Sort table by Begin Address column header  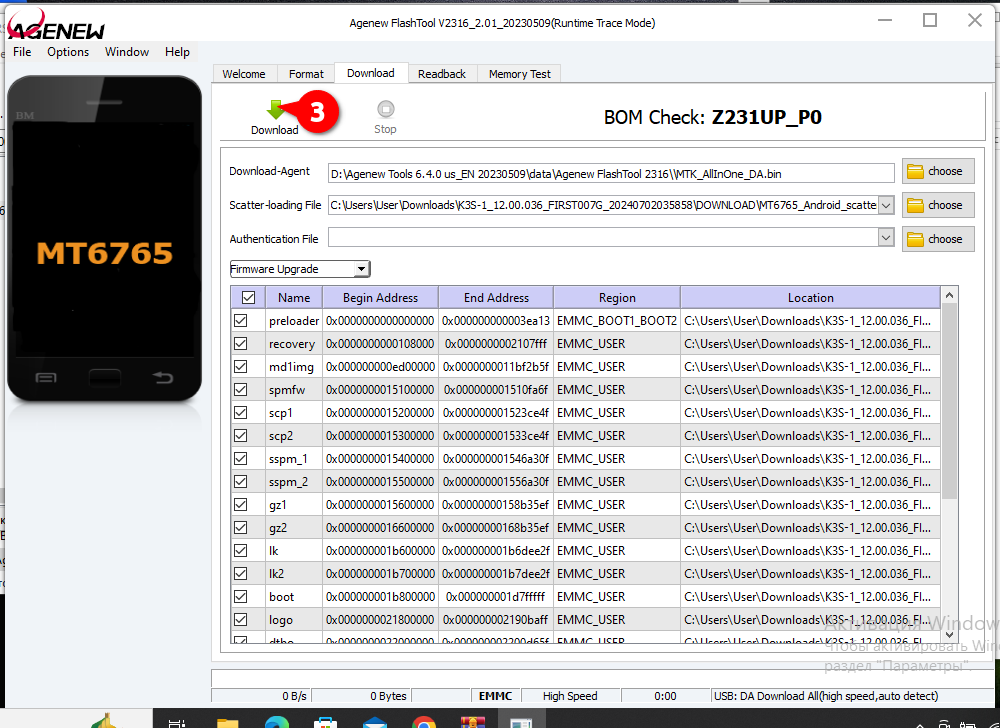(x=381, y=297)
